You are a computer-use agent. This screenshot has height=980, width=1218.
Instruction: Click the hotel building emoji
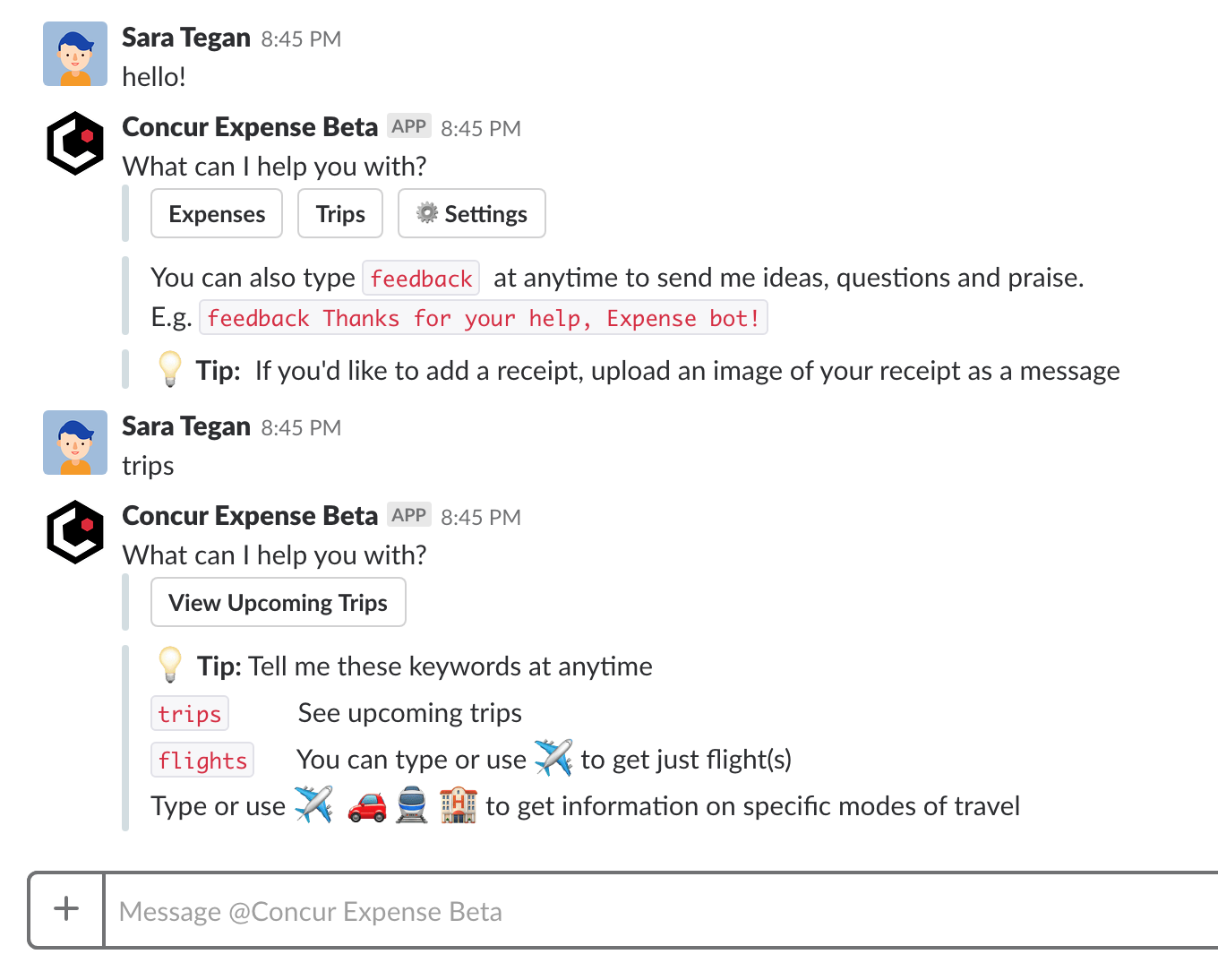[459, 805]
